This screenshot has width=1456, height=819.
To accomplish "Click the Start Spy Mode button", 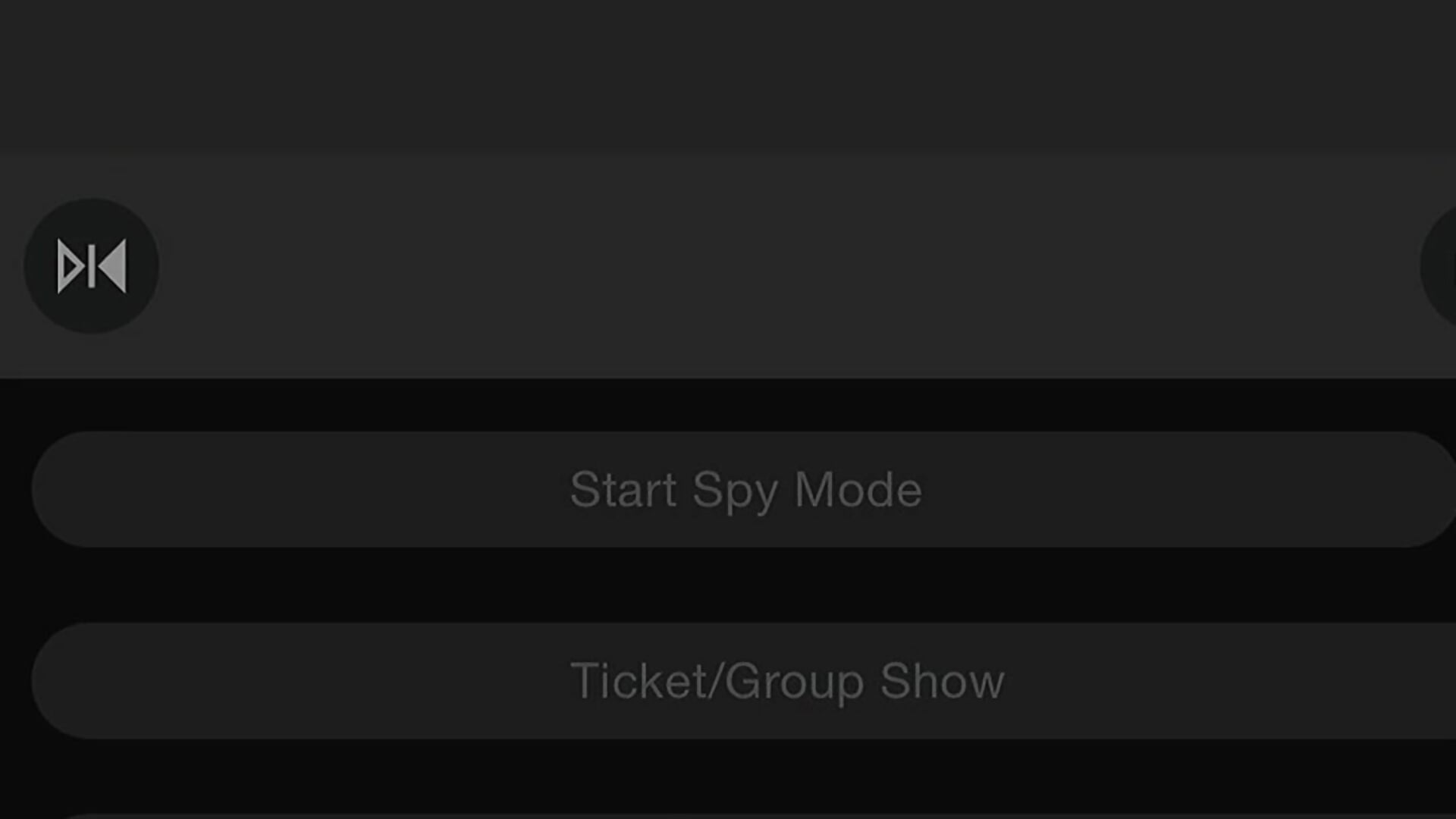I will (743, 489).
